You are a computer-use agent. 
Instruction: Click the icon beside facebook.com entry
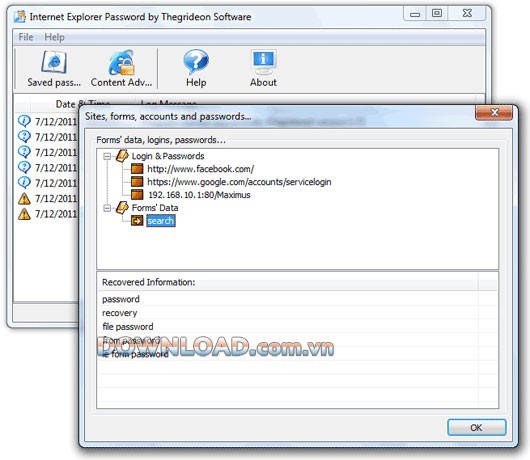point(137,169)
